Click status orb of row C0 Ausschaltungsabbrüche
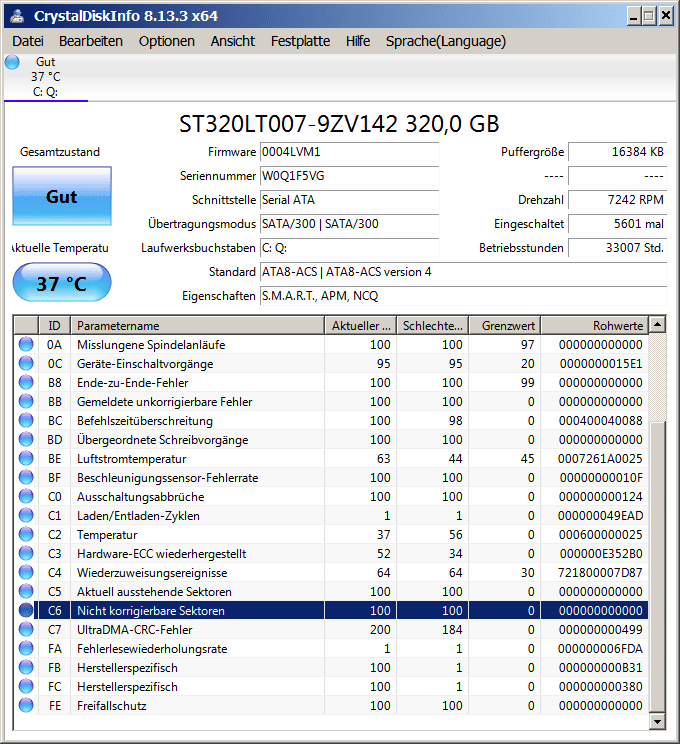The width and height of the screenshot is (680, 744). (26, 496)
